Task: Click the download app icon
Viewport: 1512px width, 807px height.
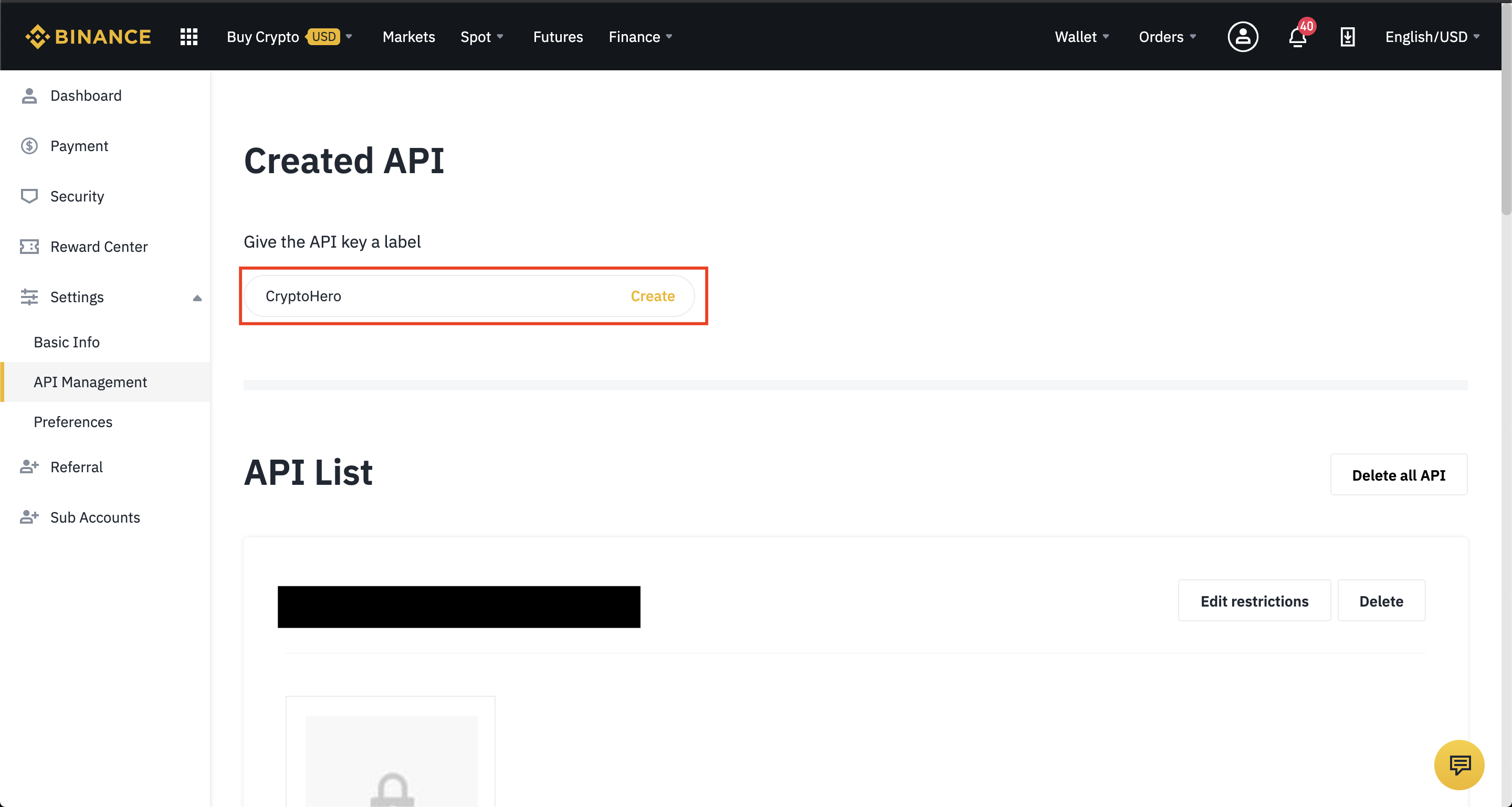Action: click(1348, 37)
